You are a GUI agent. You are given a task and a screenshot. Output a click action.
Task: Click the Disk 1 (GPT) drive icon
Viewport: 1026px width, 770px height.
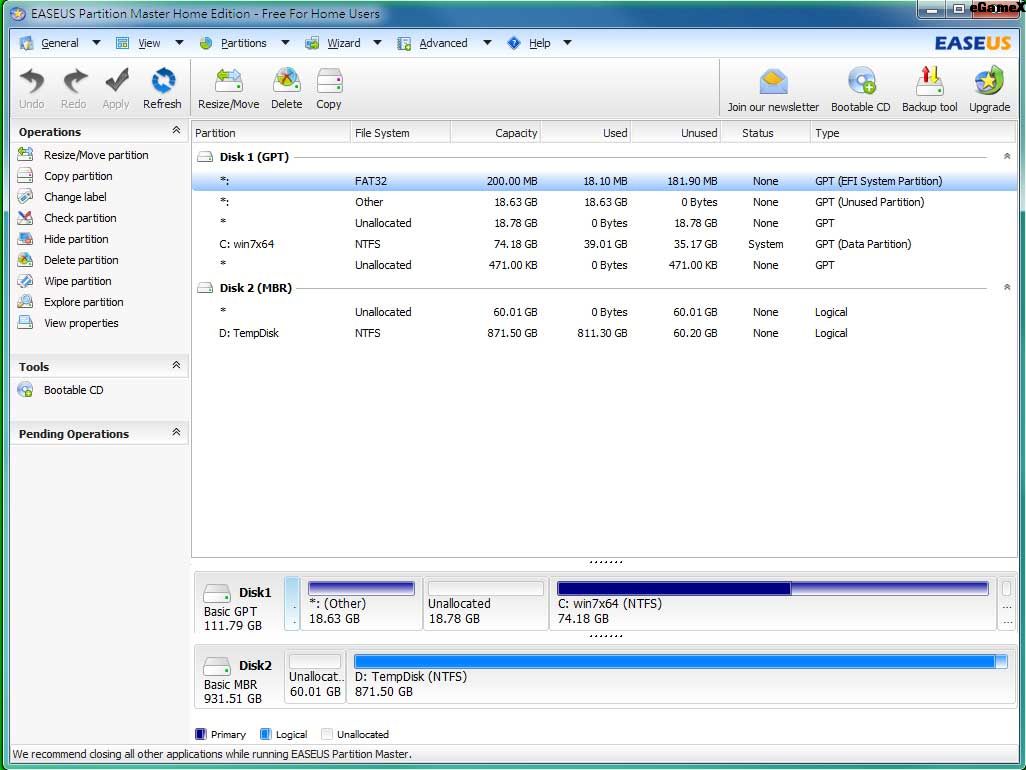point(205,157)
